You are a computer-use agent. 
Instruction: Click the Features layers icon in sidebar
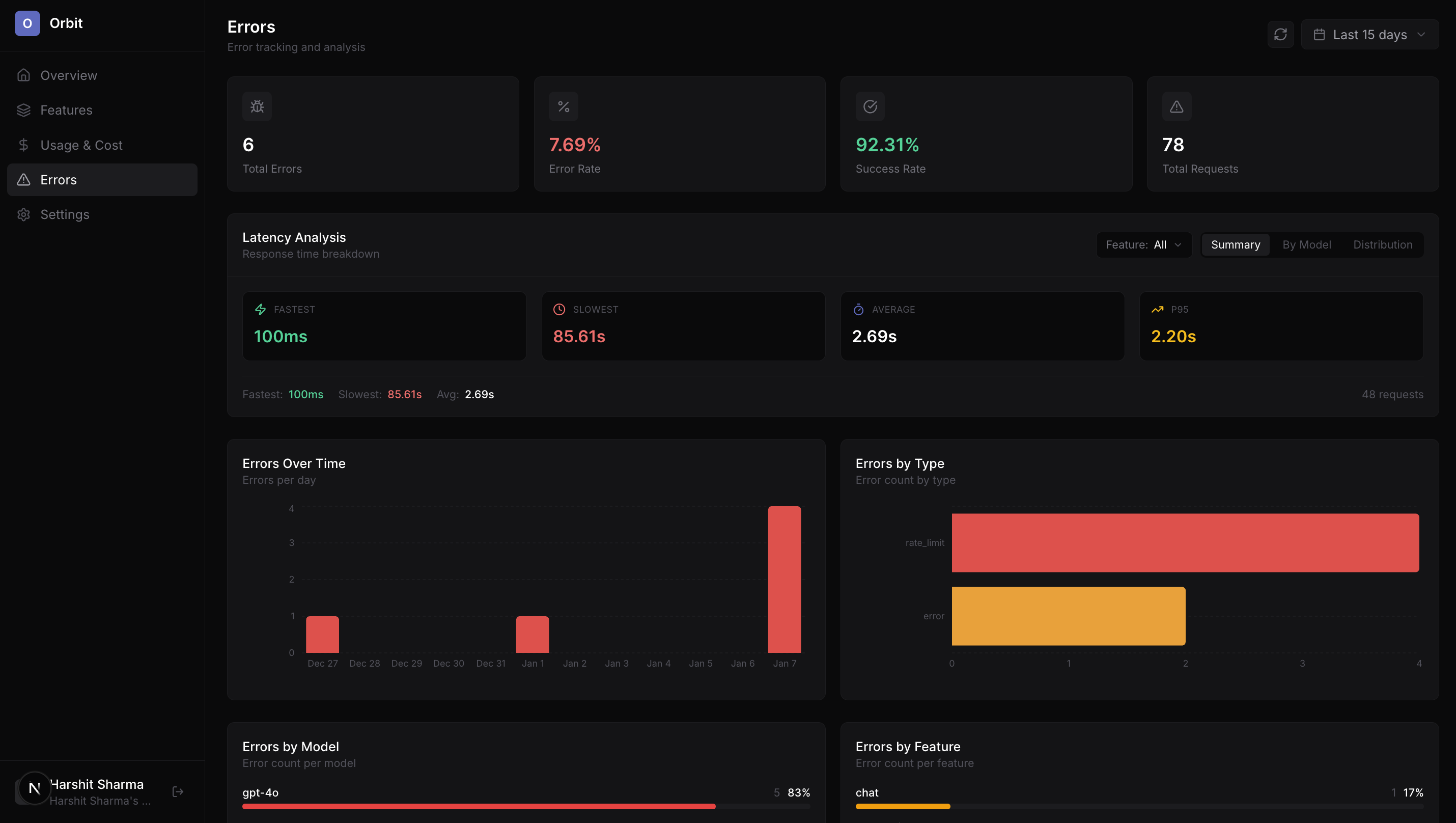coord(24,109)
